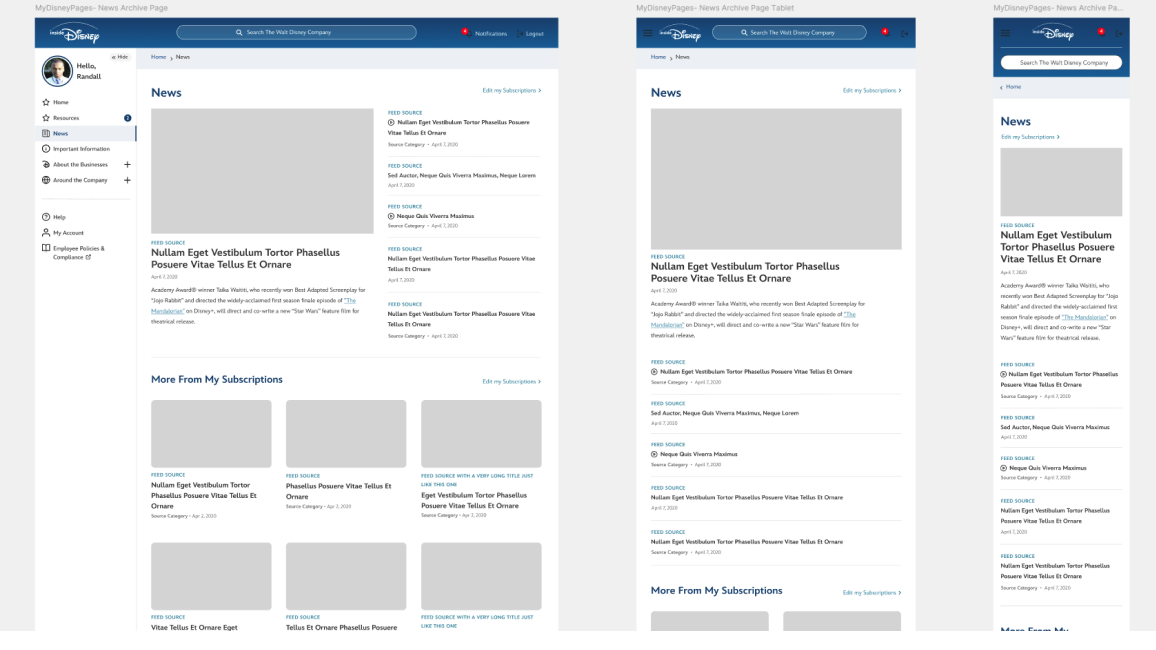This screenshot has height=650, width=1156.
Task: Open Help in the left sidebar
Action: (x=59, y=217)
